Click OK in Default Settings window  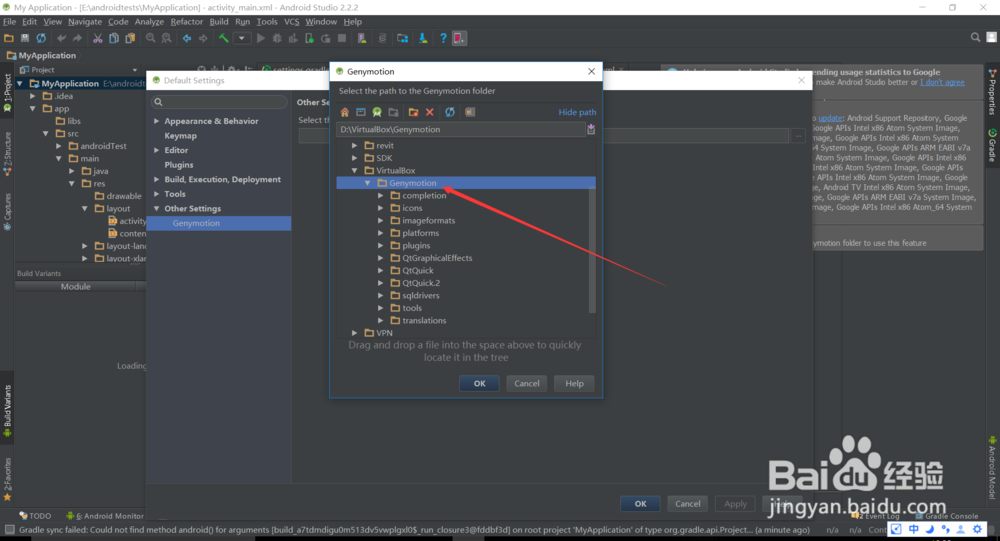click(640, 504)
